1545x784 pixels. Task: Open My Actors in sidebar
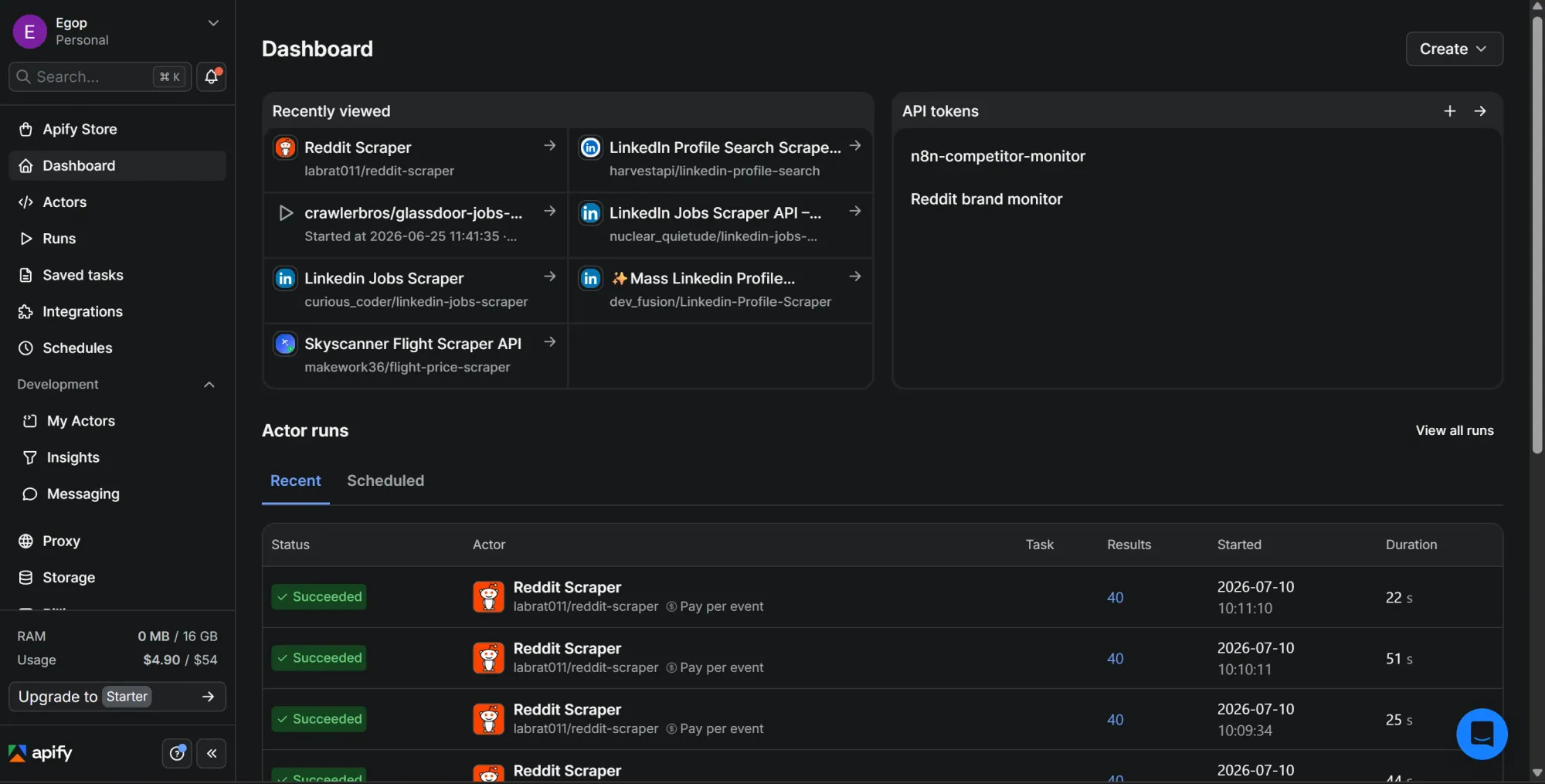tap(117, 421)
